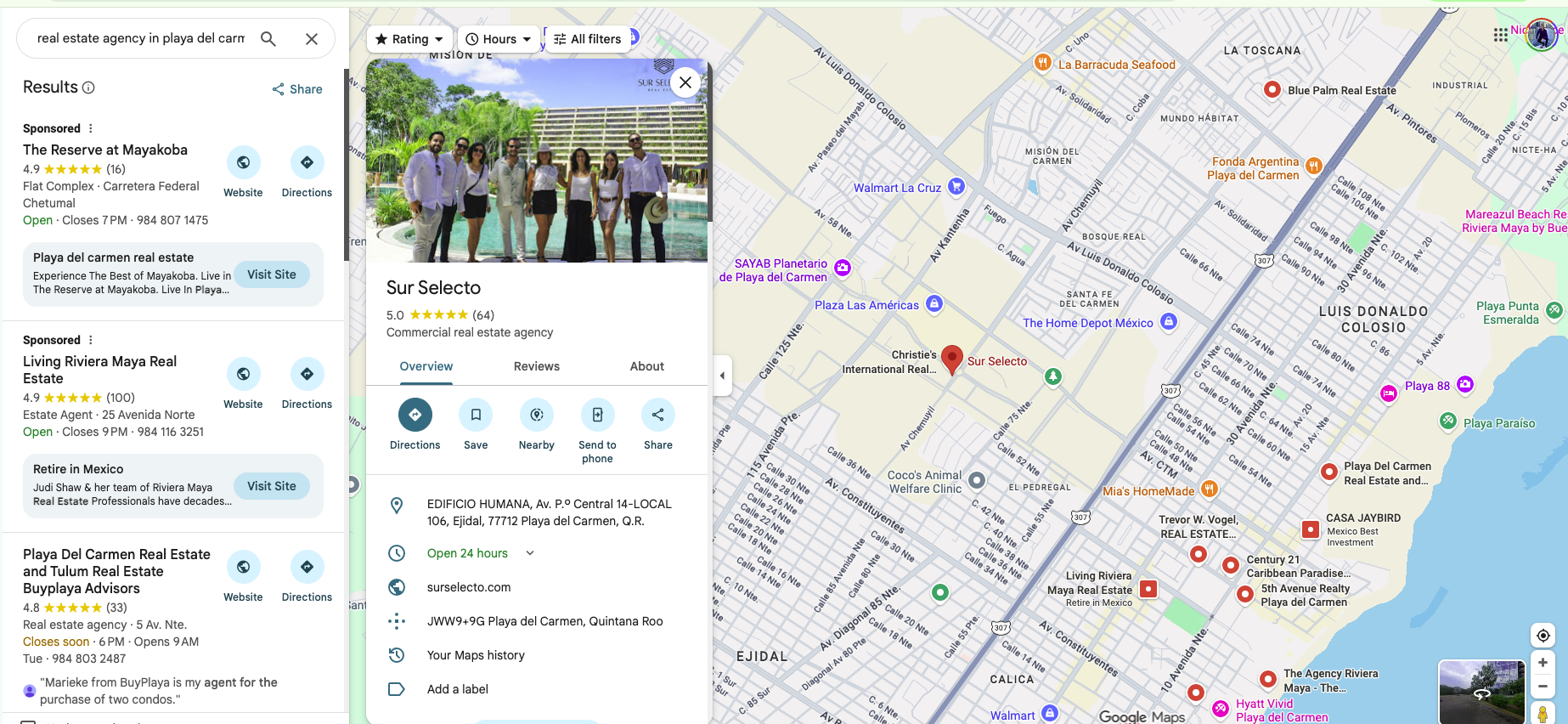Screen dimensions: 1568x724
Task: Click the search magnifier icon
Action: click(x=268, y=38)
